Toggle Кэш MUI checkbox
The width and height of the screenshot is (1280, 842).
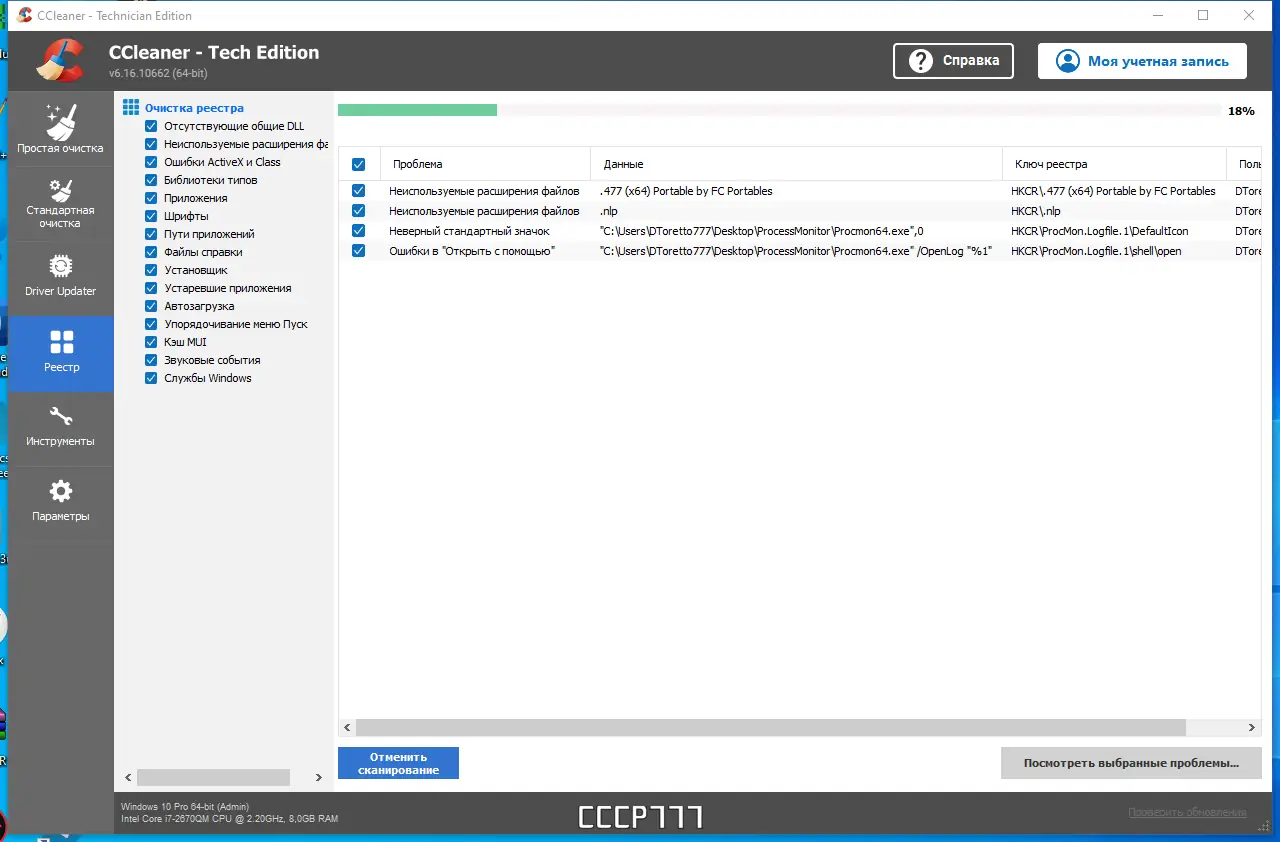point(151,342)
